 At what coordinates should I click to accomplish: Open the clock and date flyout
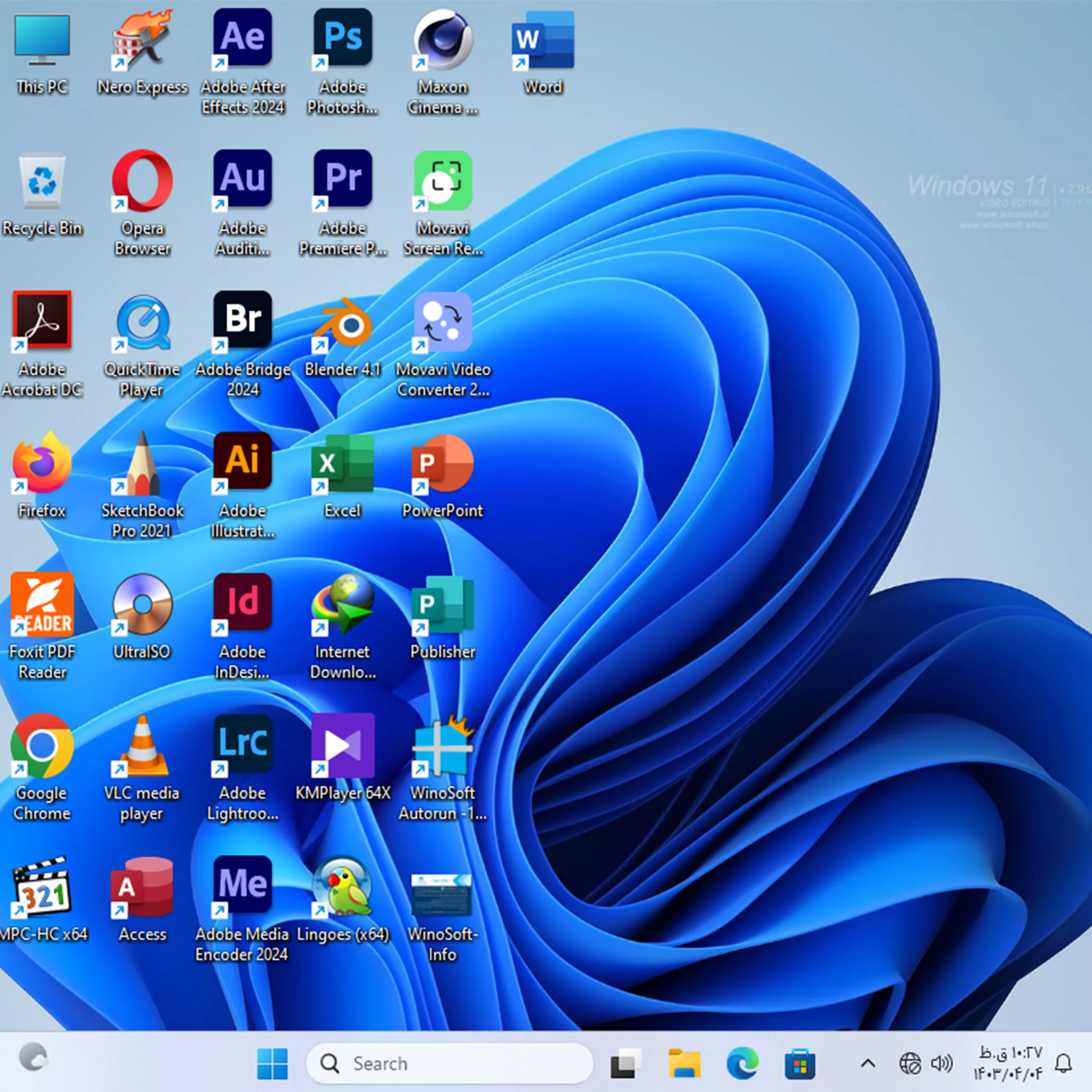coord(1008,1064)
